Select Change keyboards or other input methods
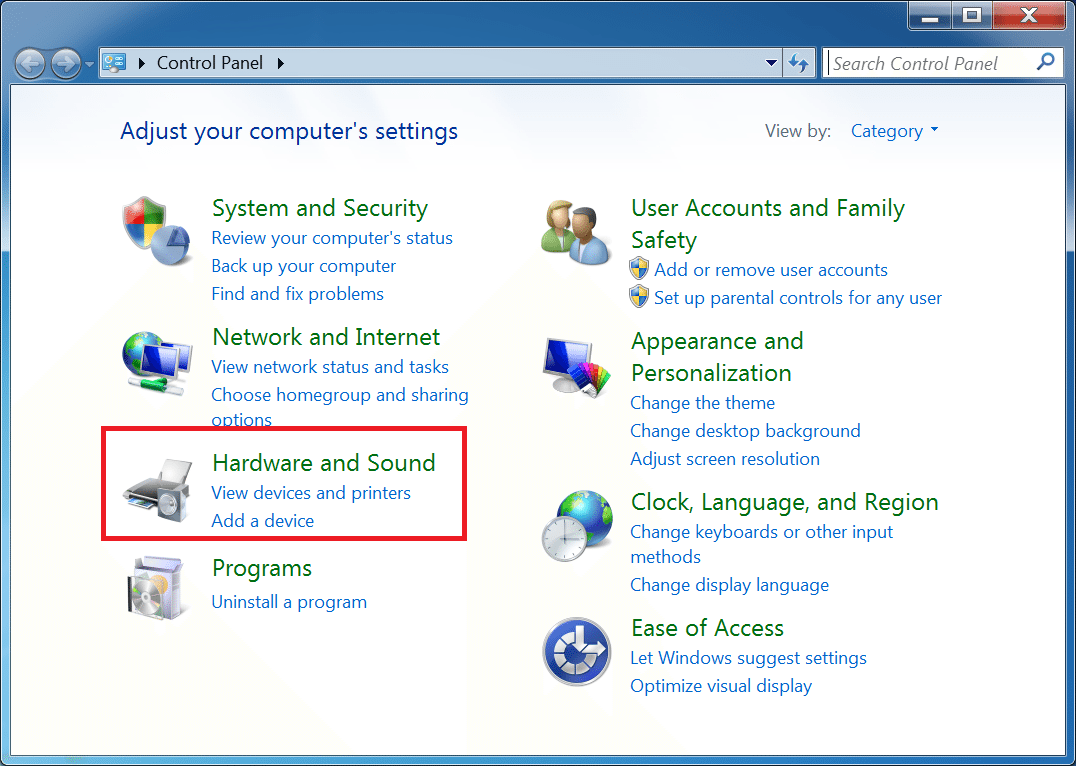This screenshot has height=766, width=1076. tap(762, 544)
